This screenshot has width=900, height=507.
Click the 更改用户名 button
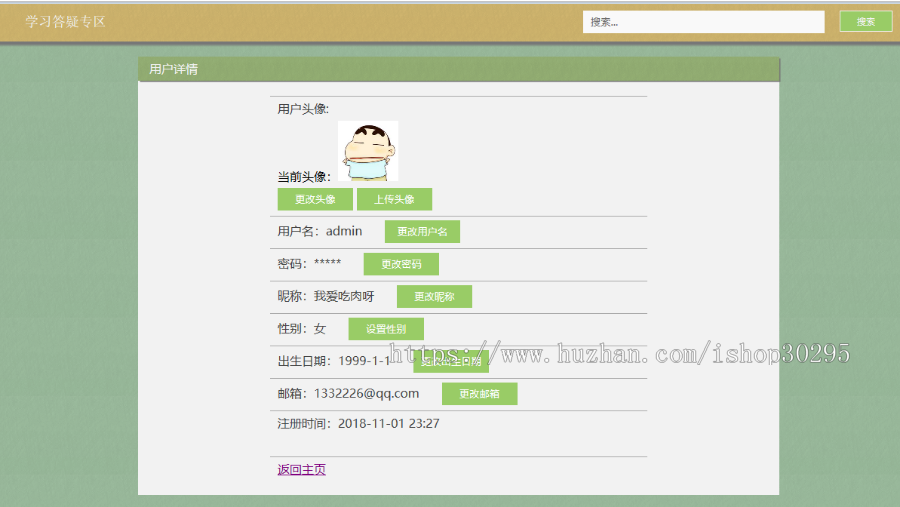click(422, 231)
